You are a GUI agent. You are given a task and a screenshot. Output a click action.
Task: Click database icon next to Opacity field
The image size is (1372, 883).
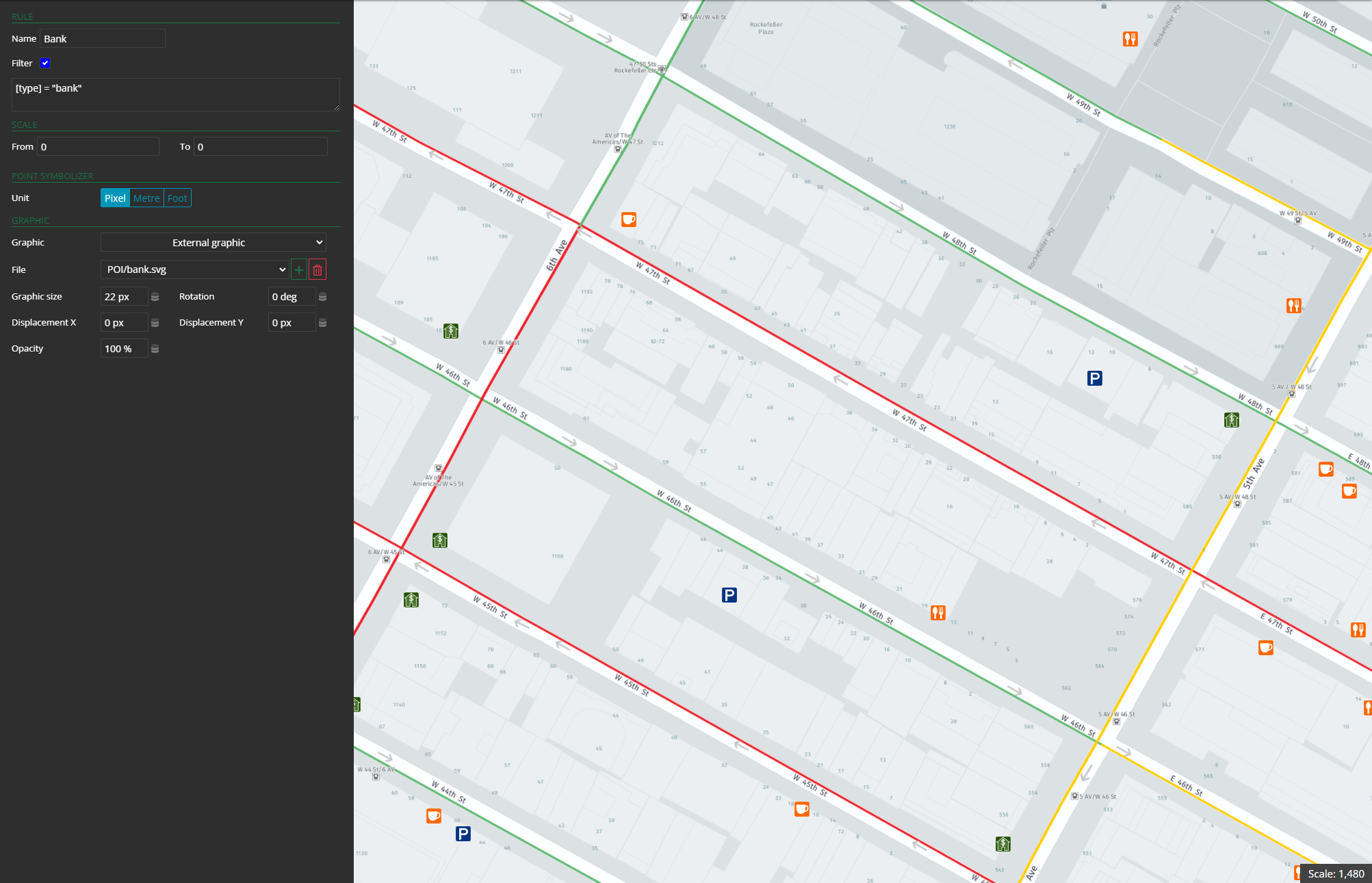pos(155,349)
